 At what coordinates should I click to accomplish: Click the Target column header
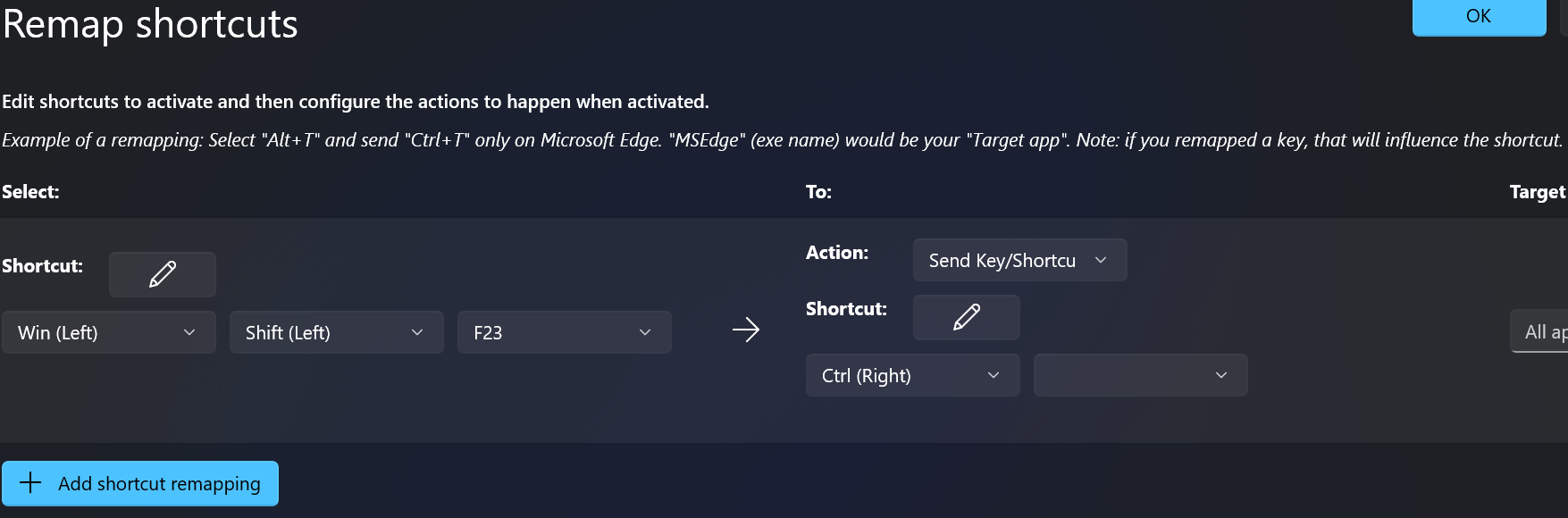[x=1538, y=192]
